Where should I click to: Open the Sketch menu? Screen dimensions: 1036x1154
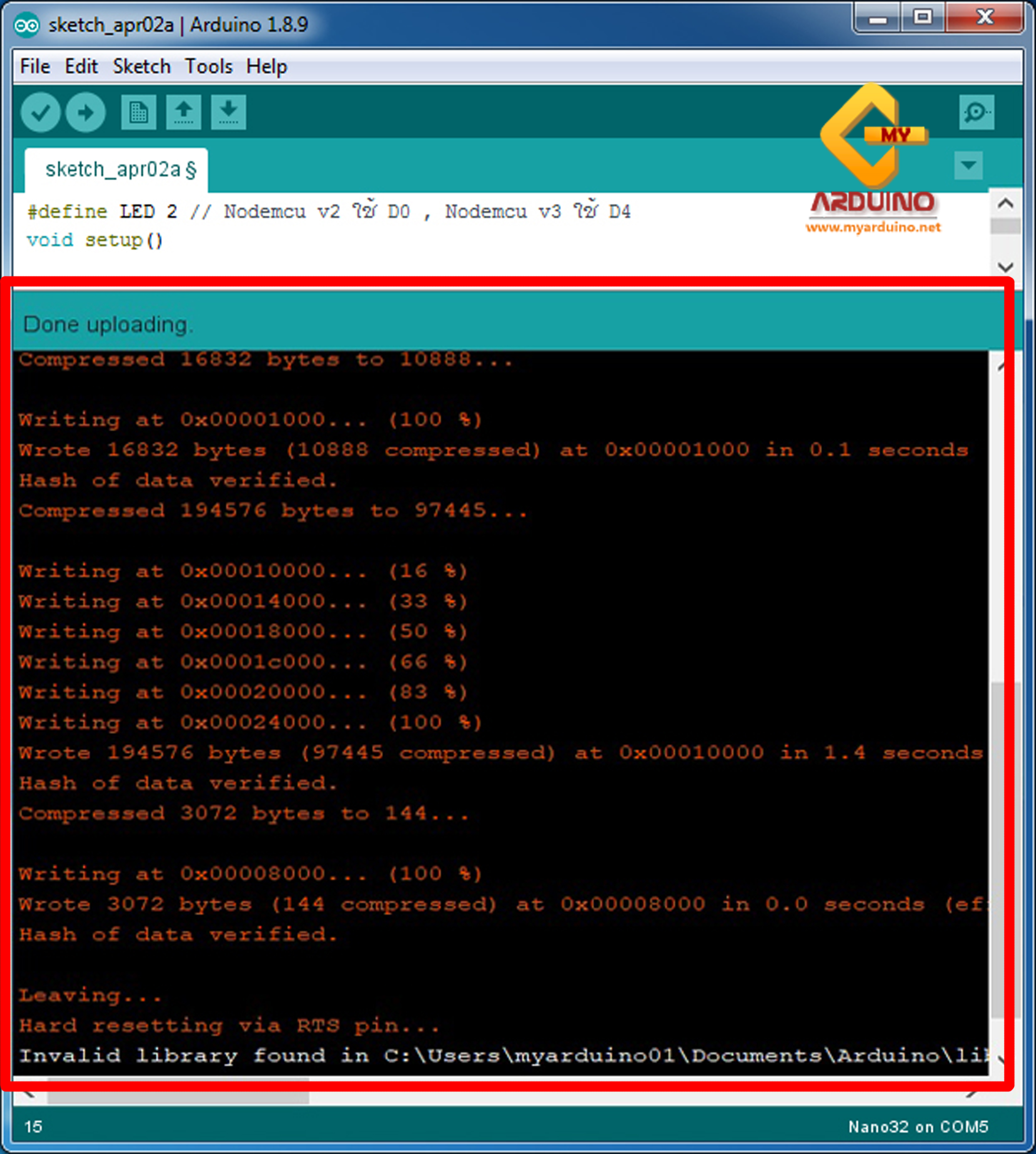click(x=141, y=67)
